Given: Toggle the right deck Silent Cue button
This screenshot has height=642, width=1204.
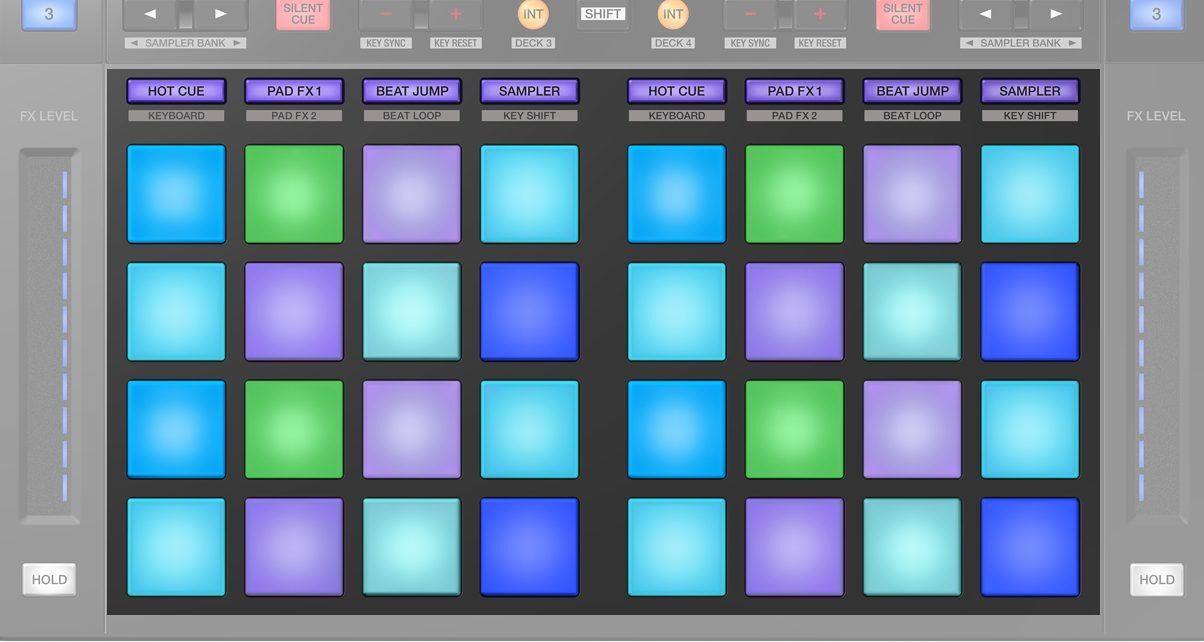Looking at the screenshot, I should [903, 15].
